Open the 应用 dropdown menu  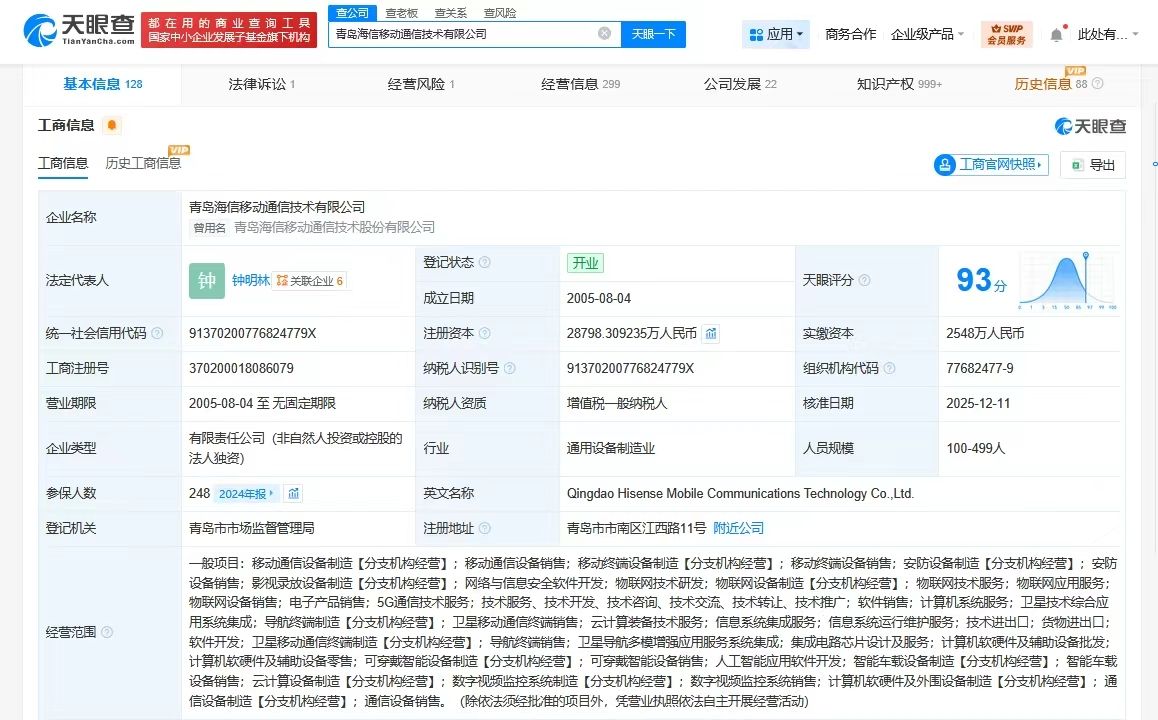[777, 34]
